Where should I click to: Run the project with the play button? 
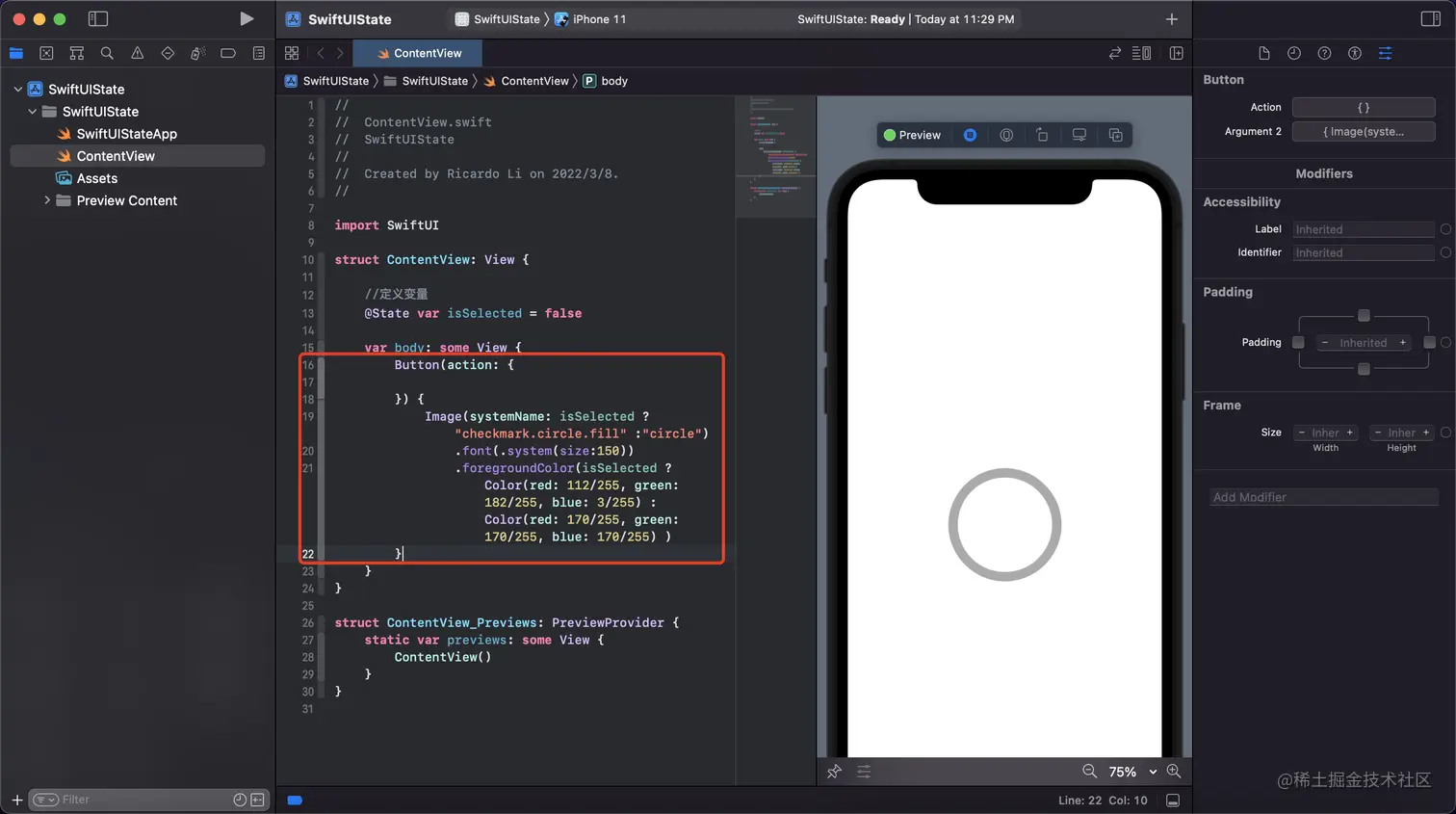pyautogui.click(x=247, y=18)
